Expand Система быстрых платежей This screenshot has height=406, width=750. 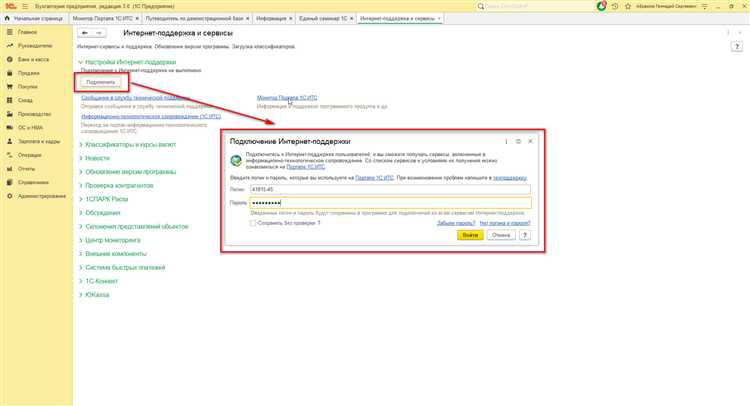click(80, 268)
